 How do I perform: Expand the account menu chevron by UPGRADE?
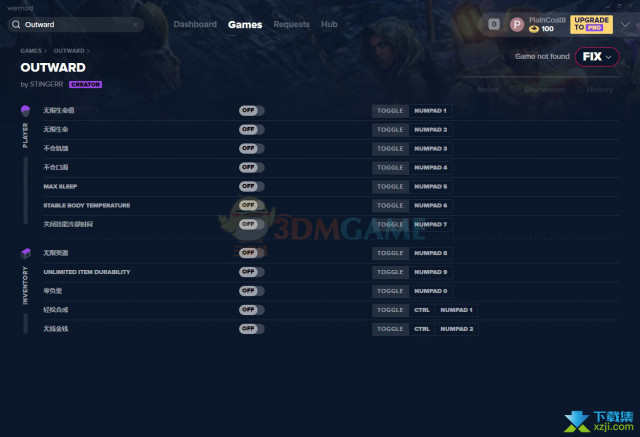pyautogui.click(x=625, y=24)
